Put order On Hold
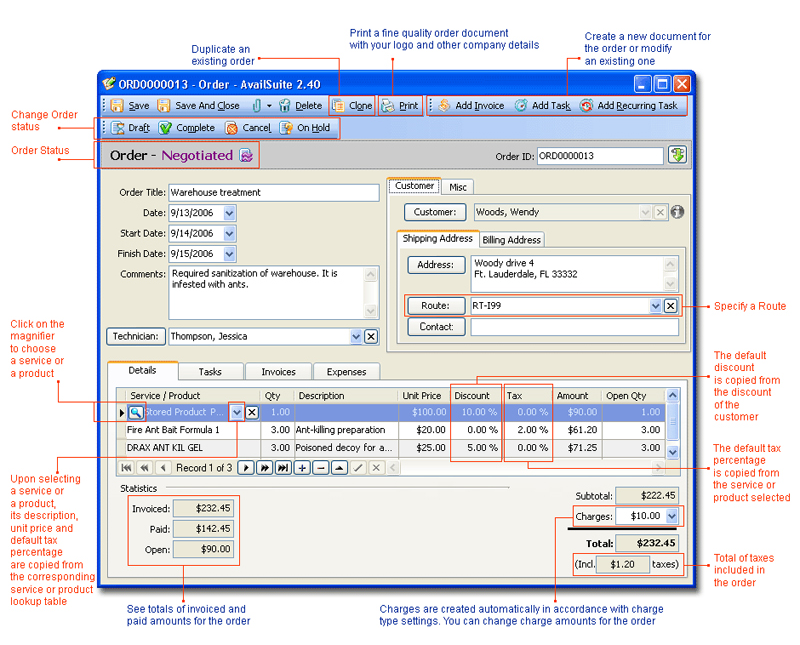The height and width of the screenshot is (645, 800). (287, 128)
